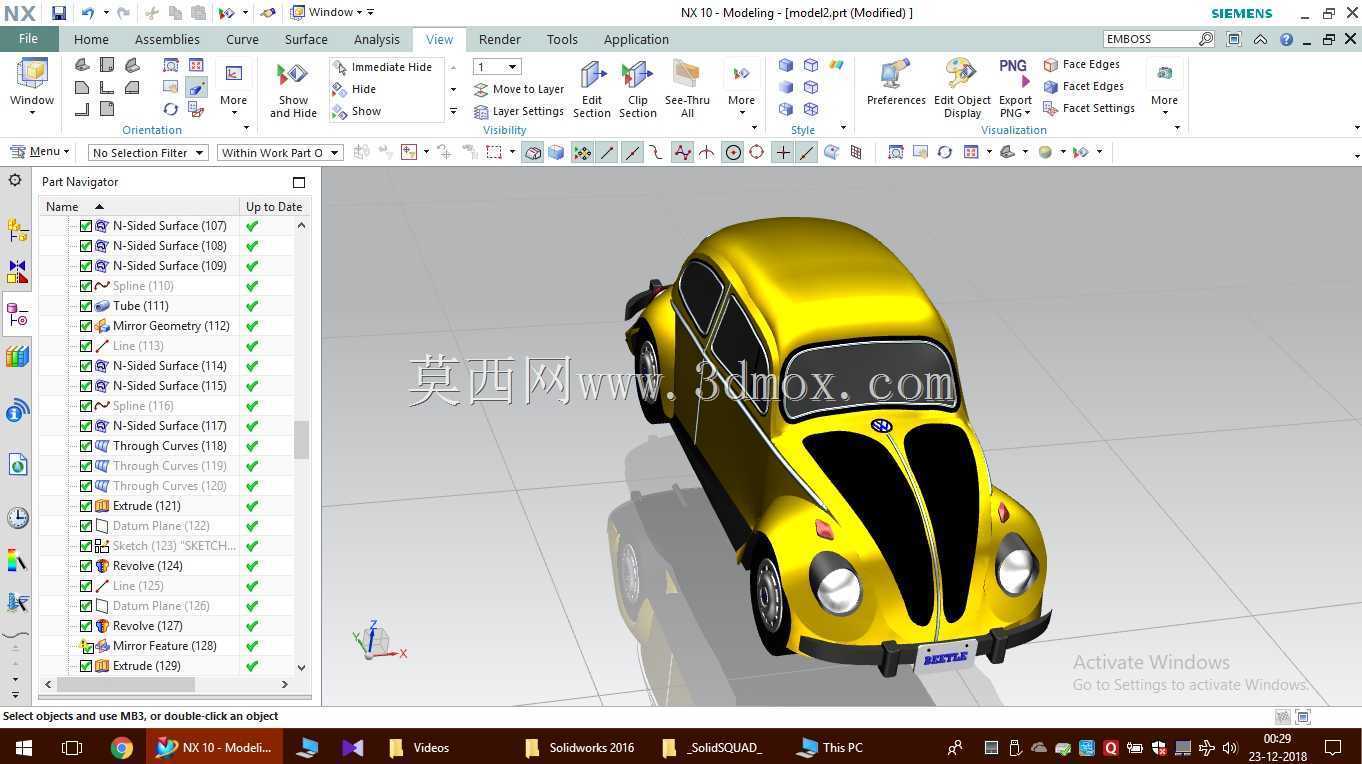1362x764 pixels.
Task: Expand More in Orientation group
Action: click(x=233, y=86)
